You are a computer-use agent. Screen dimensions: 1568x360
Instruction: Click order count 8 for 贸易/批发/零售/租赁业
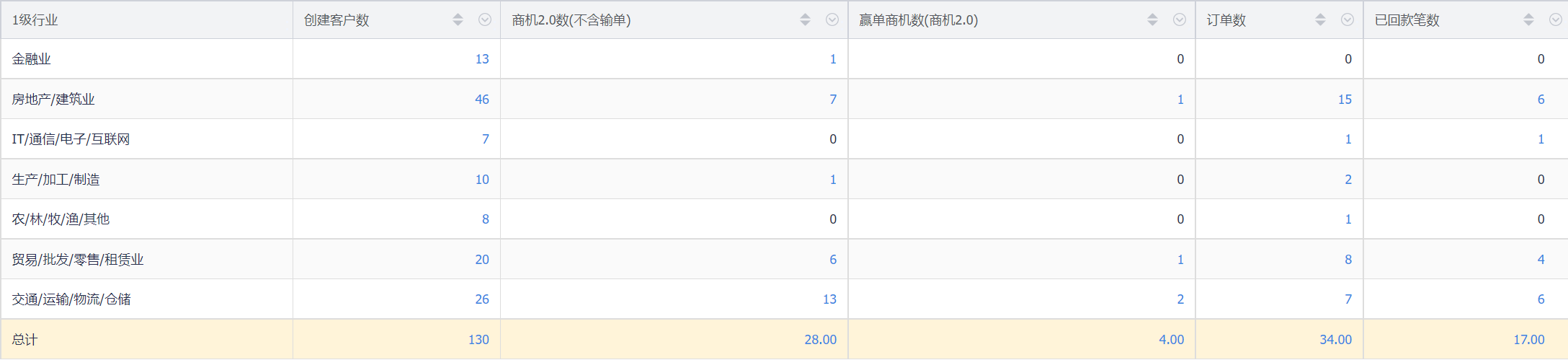pos(1347,260)
